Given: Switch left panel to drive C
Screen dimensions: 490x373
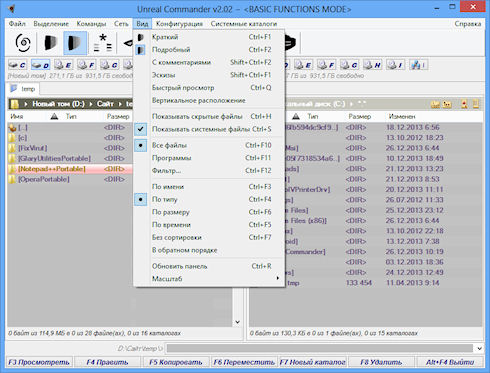Looking at the screenshot, I should (17, 65).
